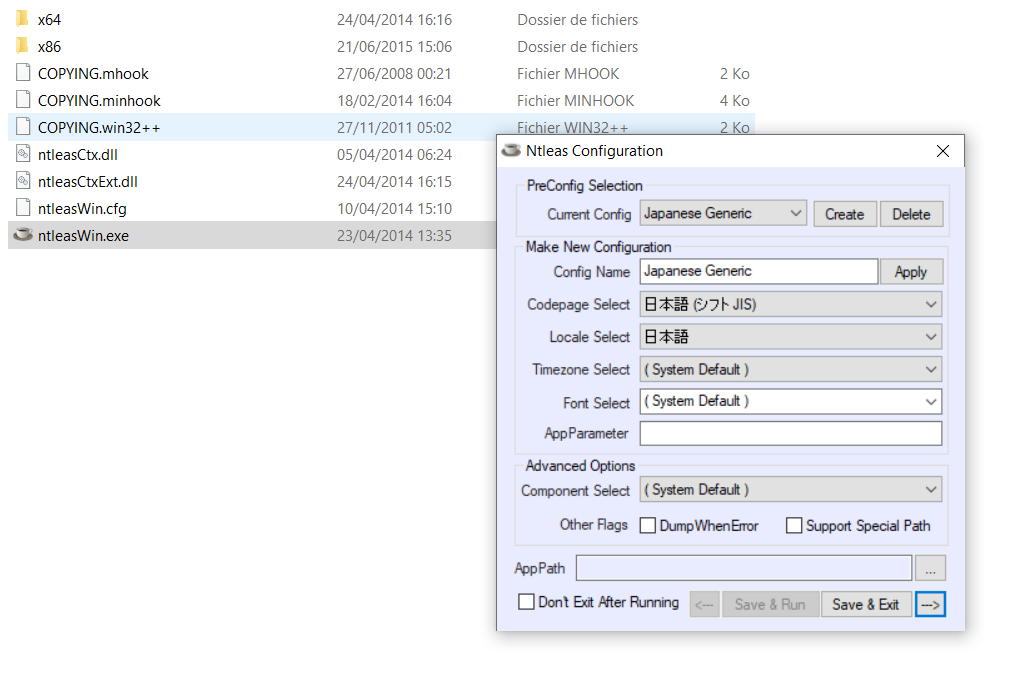The height and width of the screenshot is (678, 1017).
Task: Close the Ntleas Configuration dialog
Action: click(x=943, y=151)
